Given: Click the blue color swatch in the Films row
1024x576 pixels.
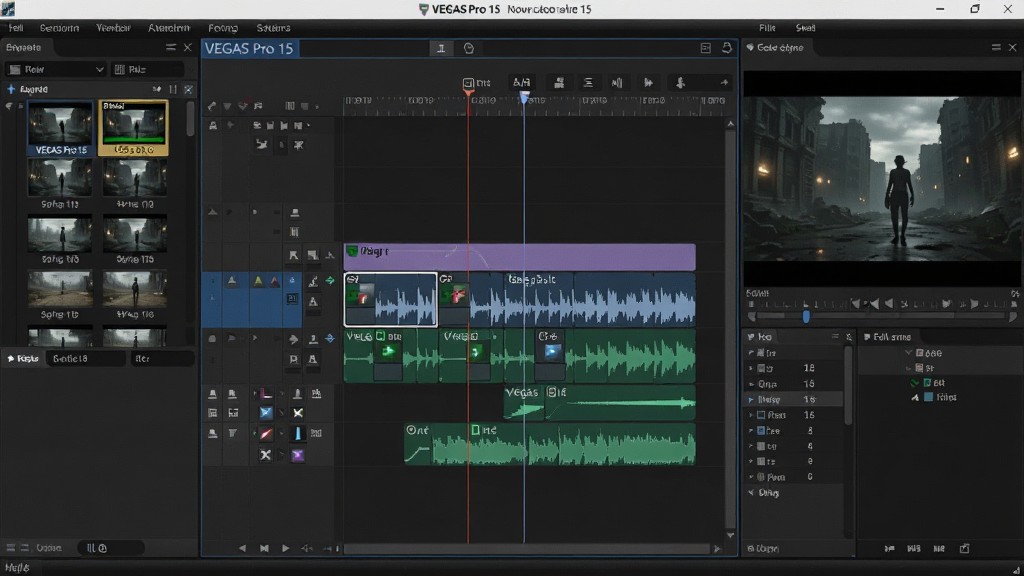Looking at the screenshot, I should click(x=928, y=397).
